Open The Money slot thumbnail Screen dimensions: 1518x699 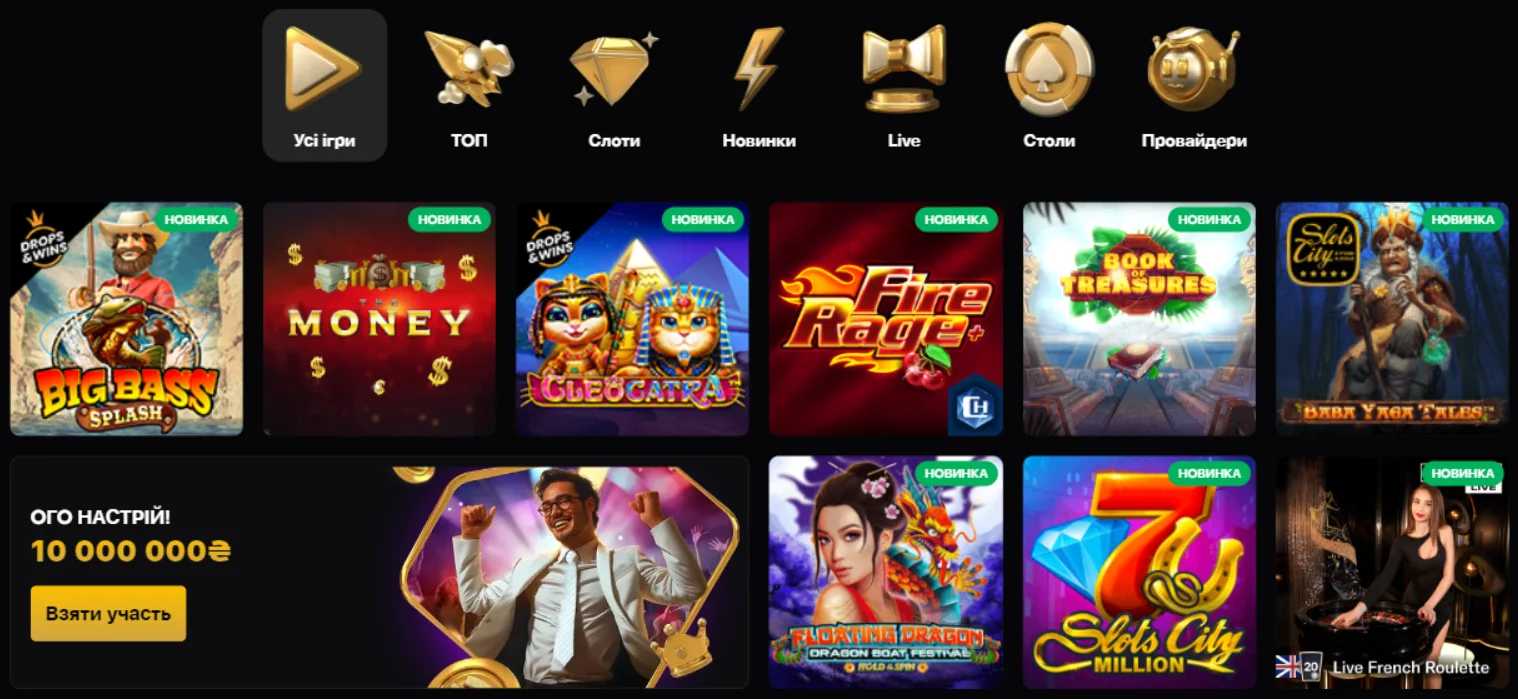[379, 319]
